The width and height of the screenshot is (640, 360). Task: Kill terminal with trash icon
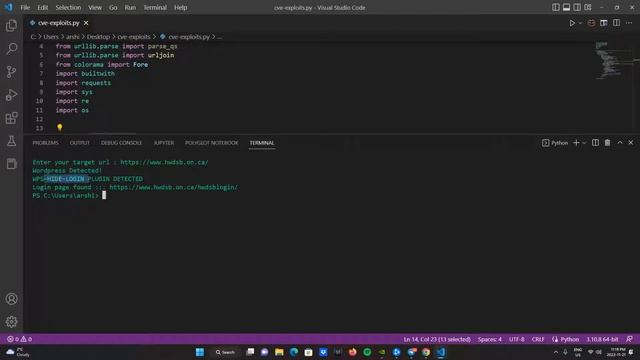tap(607, 142)
